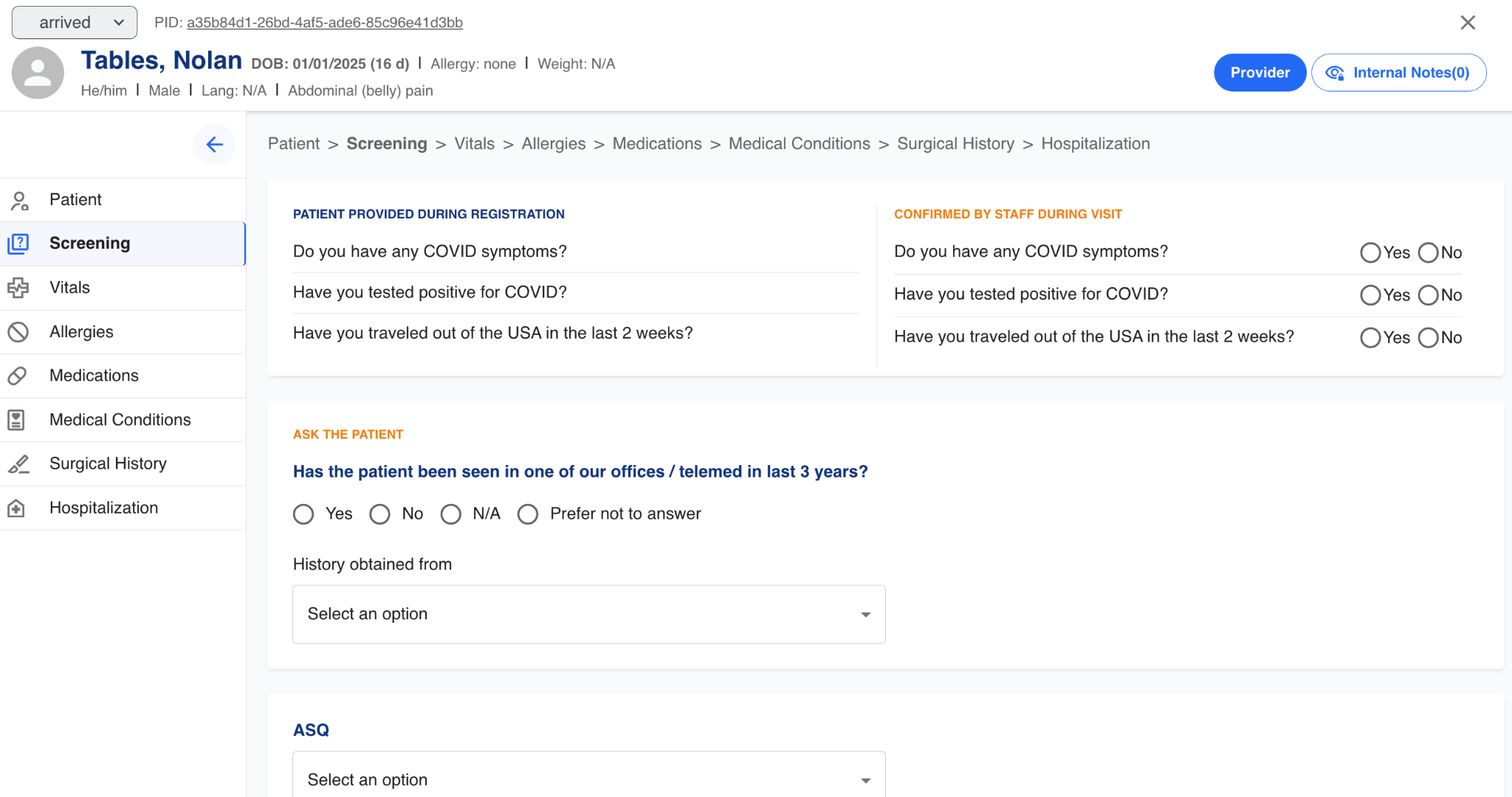1512x797 pixels.
Task: Go to Medical Conditions in breadcrumb navigation
Action: (x=799, y=144)
